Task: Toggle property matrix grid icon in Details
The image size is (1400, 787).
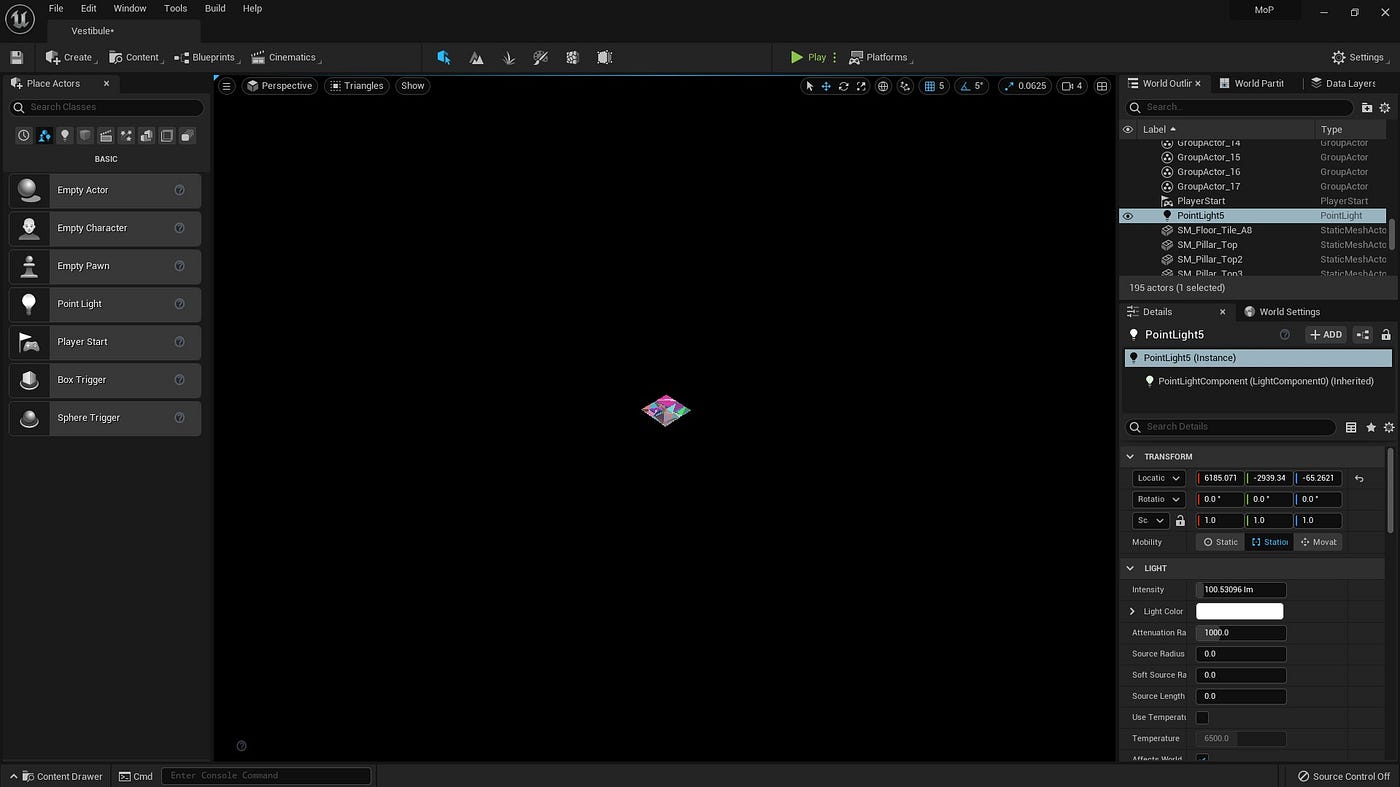Action: (1351, 427)
